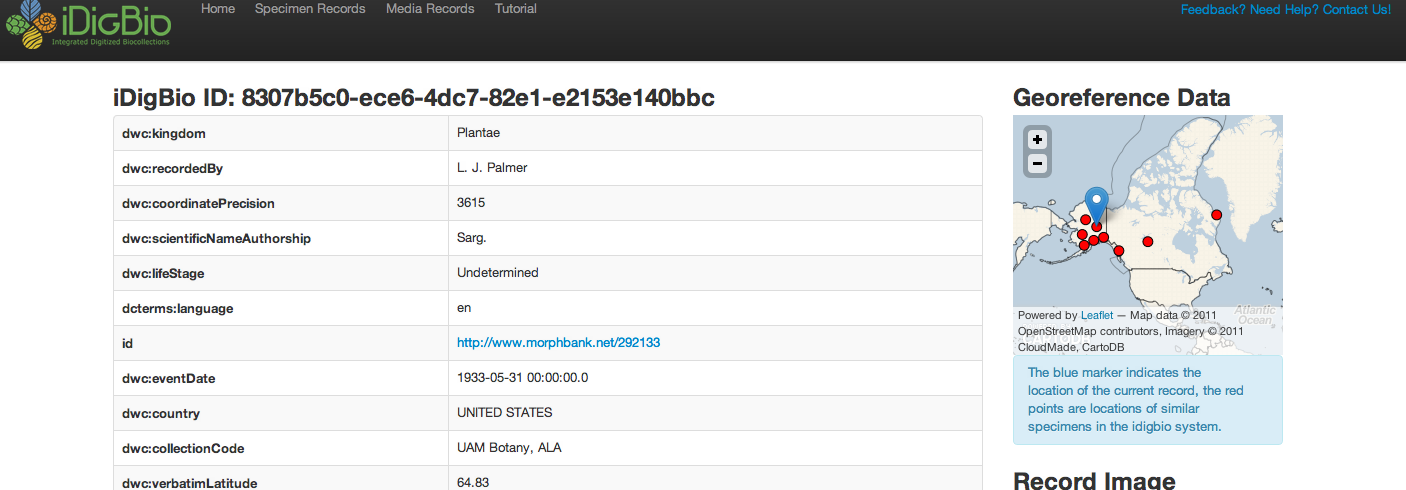Zoom out on the map
This screenshot has width=1406, height=490.
[x=1038, y=163]
